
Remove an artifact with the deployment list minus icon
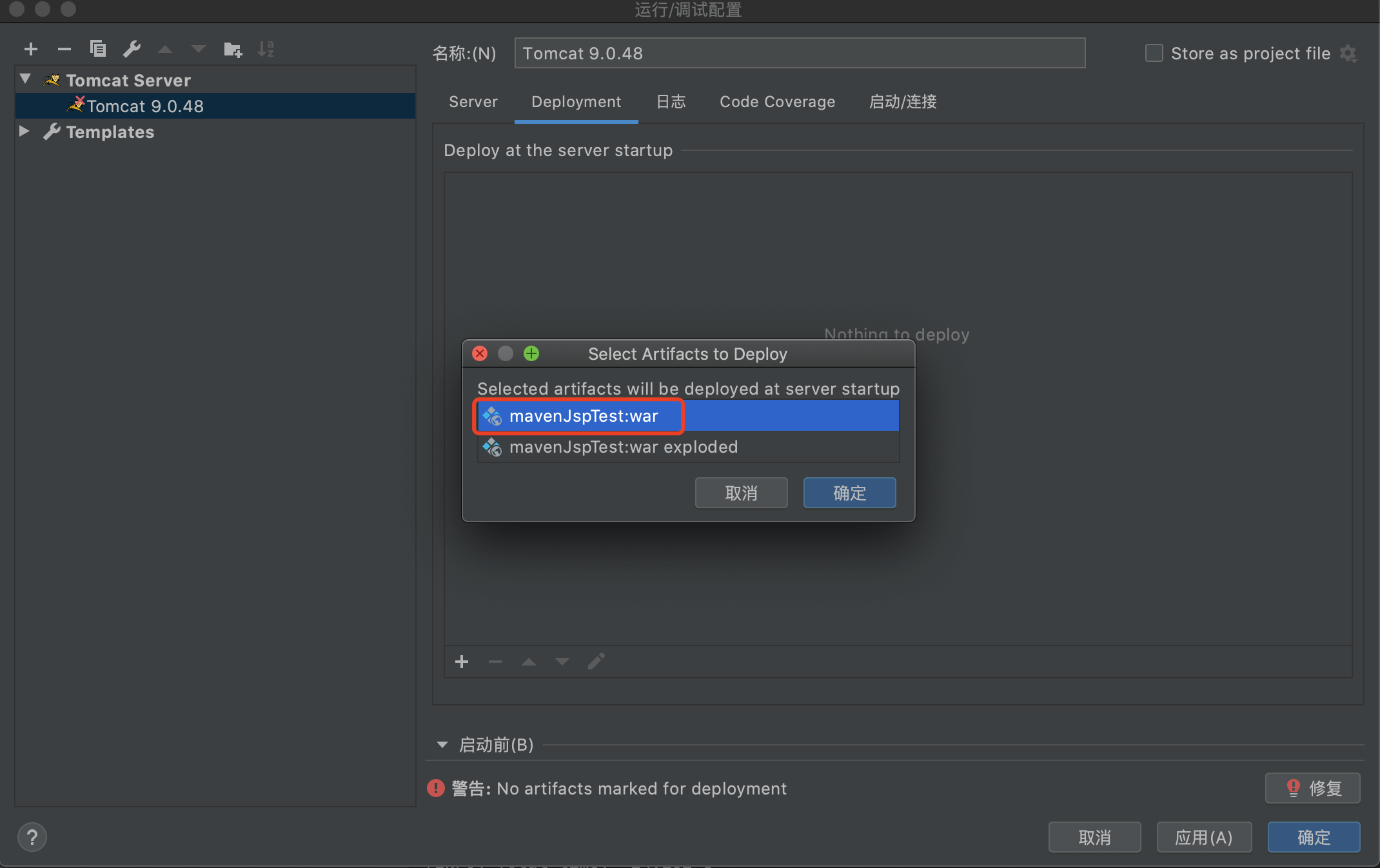[495, 662]
